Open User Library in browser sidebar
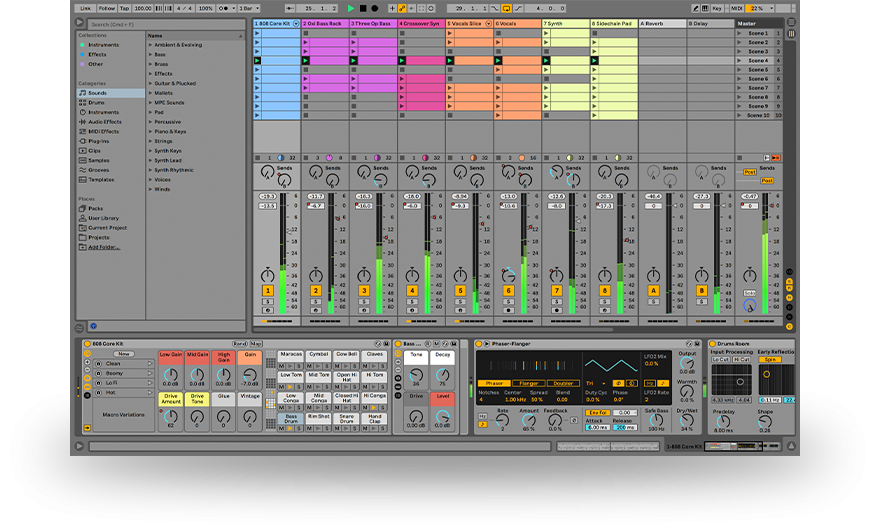 (x=102, y=217)
